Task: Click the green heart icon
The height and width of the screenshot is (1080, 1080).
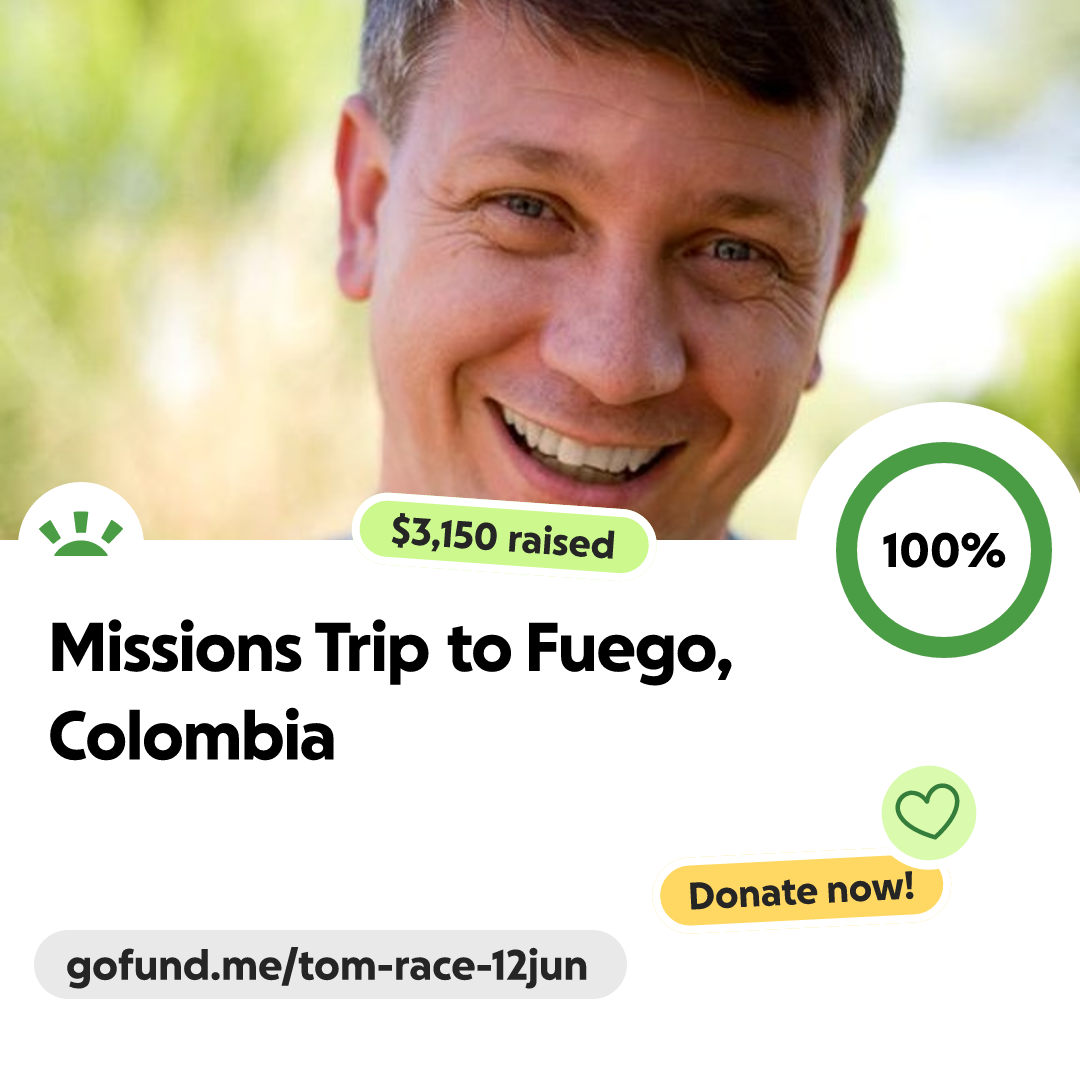Action: pyautogui.click(x=927, y=811)
